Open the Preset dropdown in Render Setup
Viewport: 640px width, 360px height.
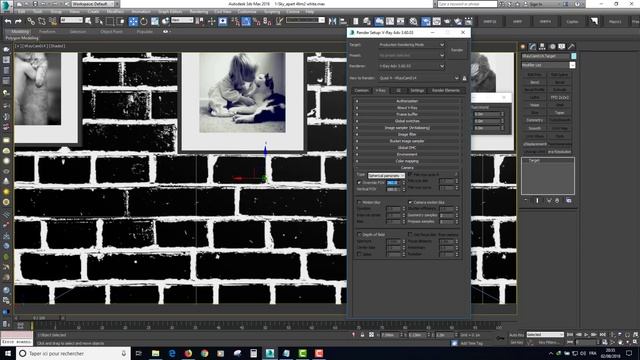pos(411,55)
